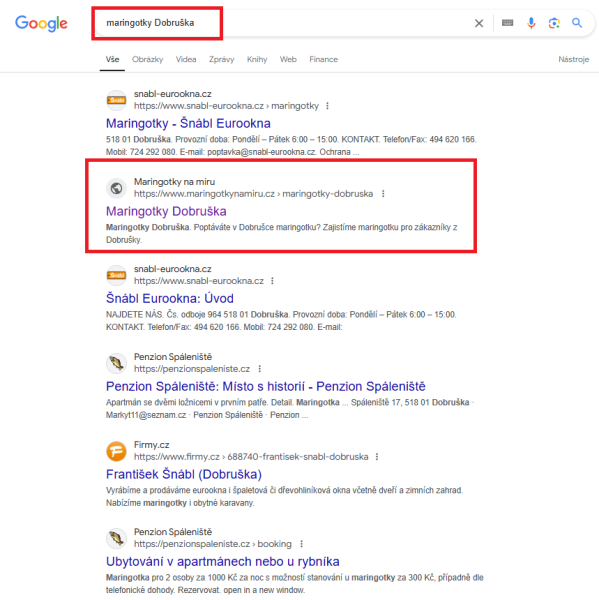Clear the search box with the X icon
The image size is (599, 600).
point(478,23)
